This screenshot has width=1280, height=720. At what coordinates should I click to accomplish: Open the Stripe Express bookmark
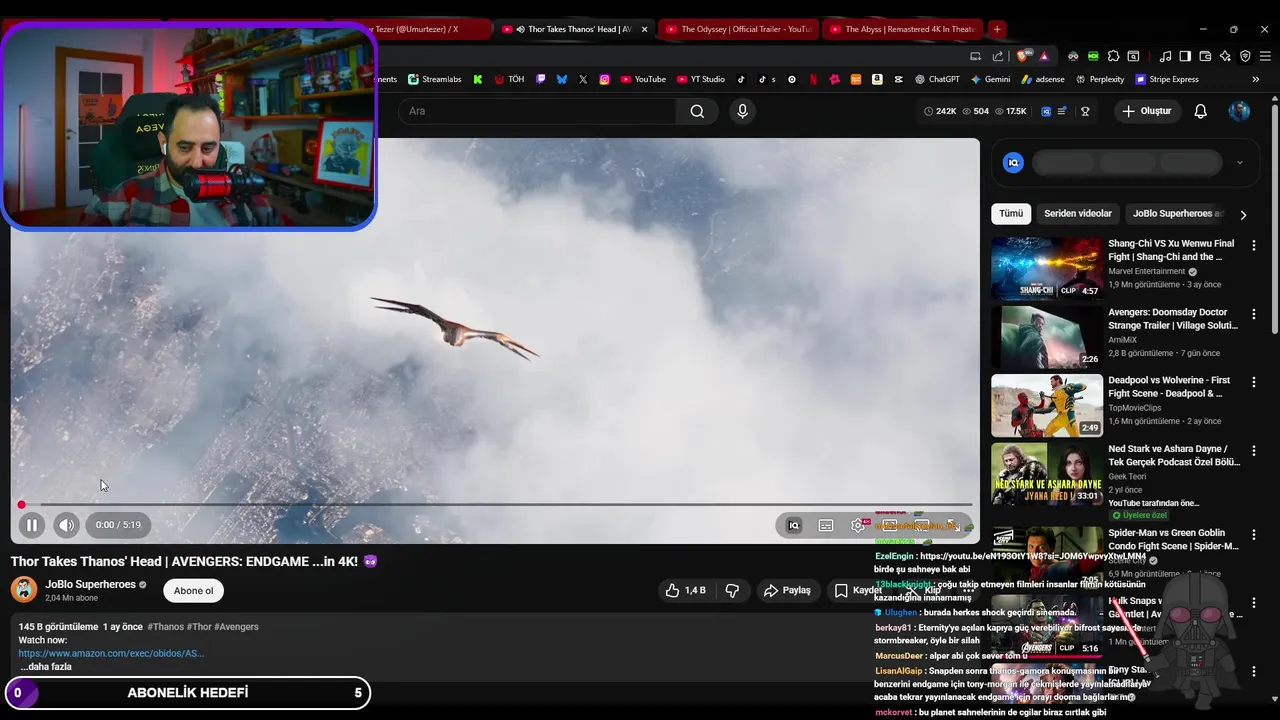coord(1166,79)
